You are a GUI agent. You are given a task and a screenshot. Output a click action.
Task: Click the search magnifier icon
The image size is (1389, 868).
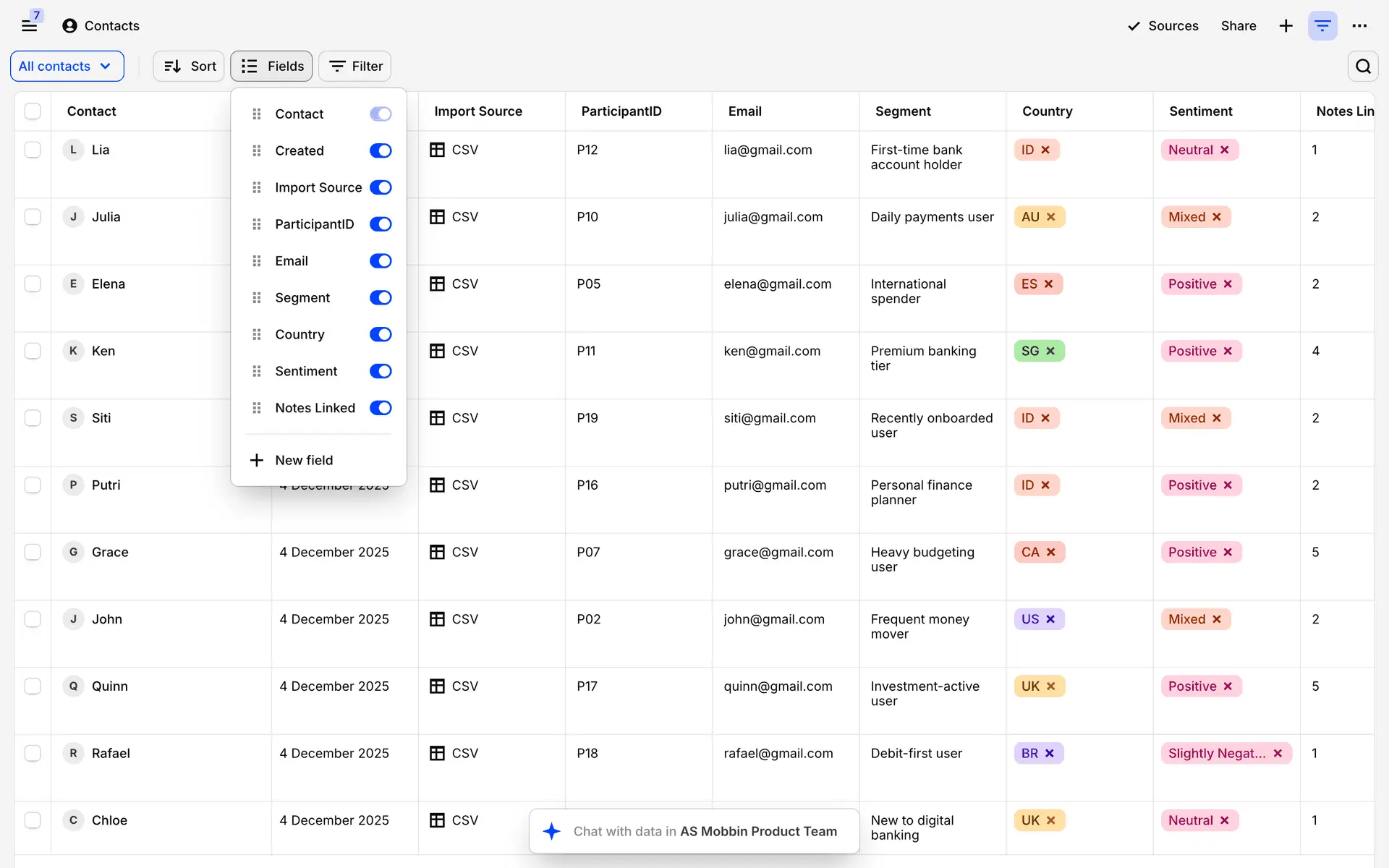1363,66
